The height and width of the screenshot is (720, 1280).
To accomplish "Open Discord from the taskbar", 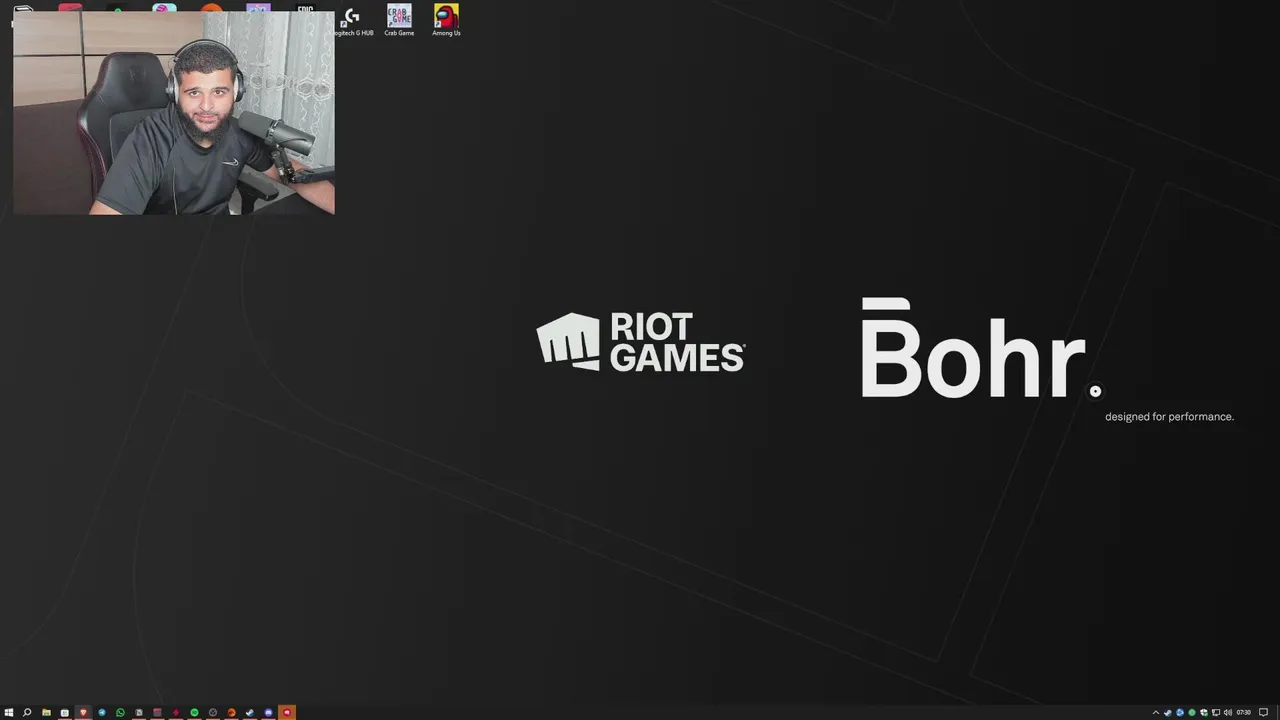I will 268,712.
